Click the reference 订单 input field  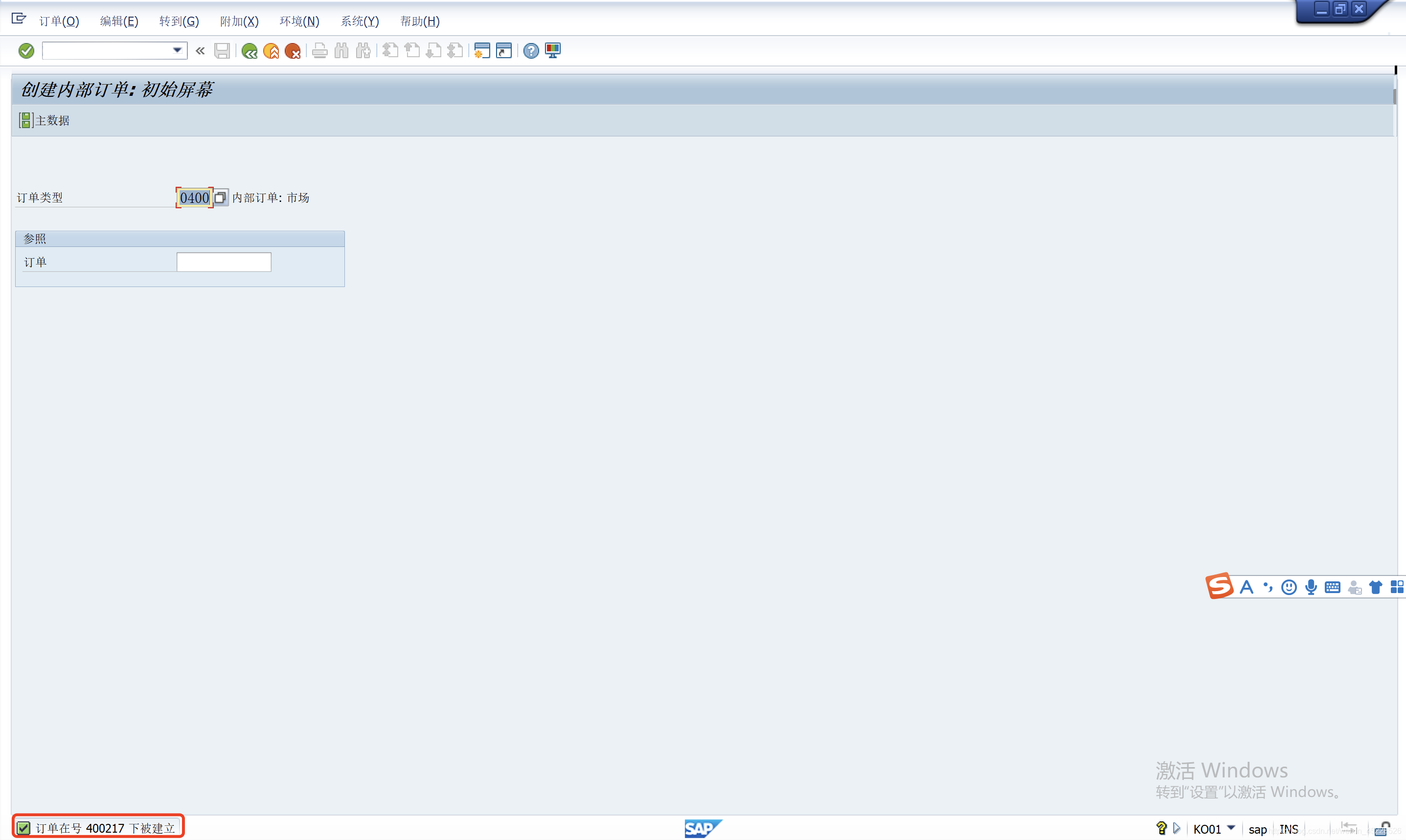tap(224, 262)
